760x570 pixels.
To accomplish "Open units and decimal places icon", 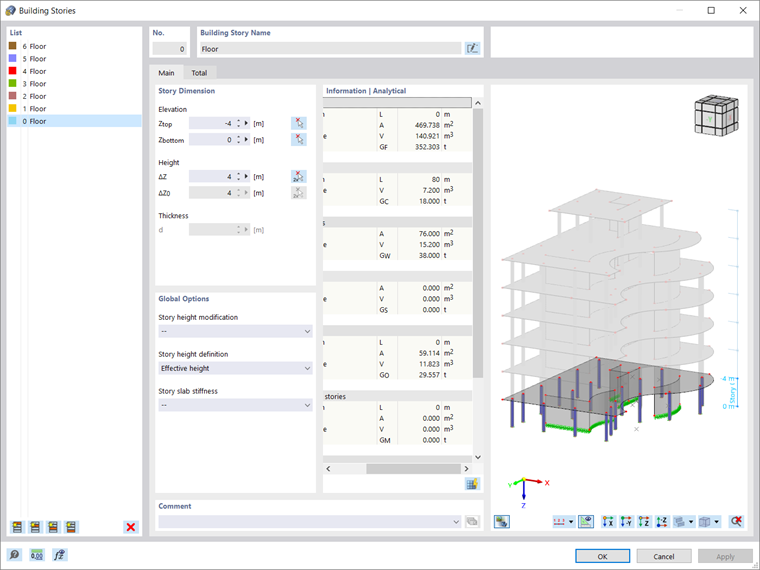I will tap(37, 555).
